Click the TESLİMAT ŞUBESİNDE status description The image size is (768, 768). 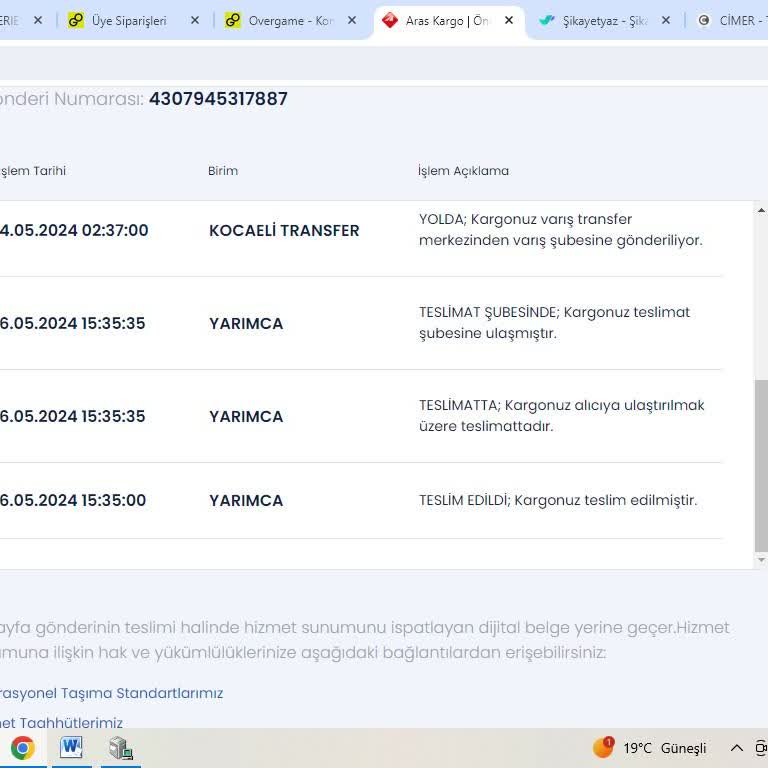point(554,323)
